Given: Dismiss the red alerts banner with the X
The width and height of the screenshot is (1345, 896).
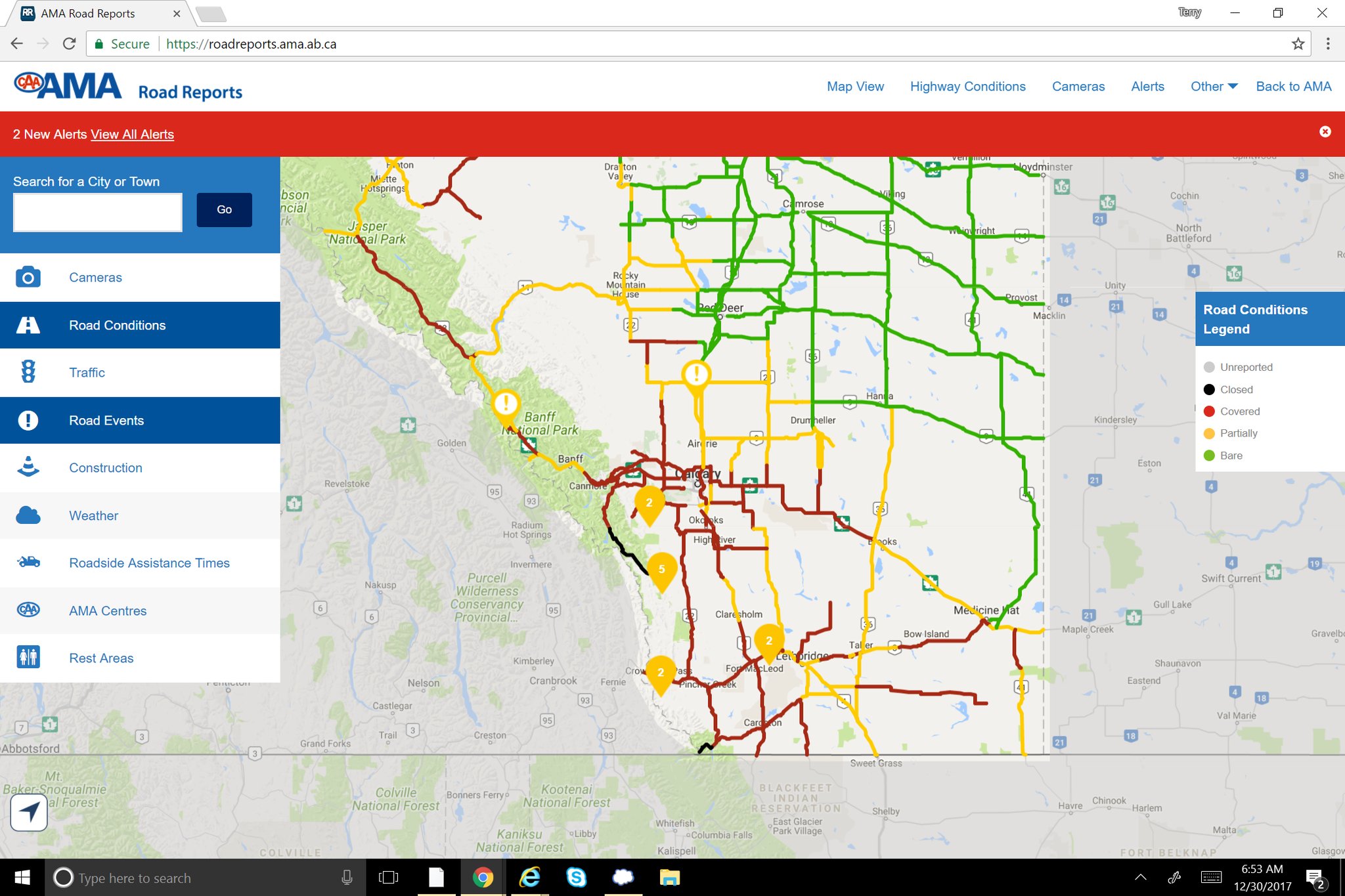Looking at the screenshot, I should (x=1325, y=132).
